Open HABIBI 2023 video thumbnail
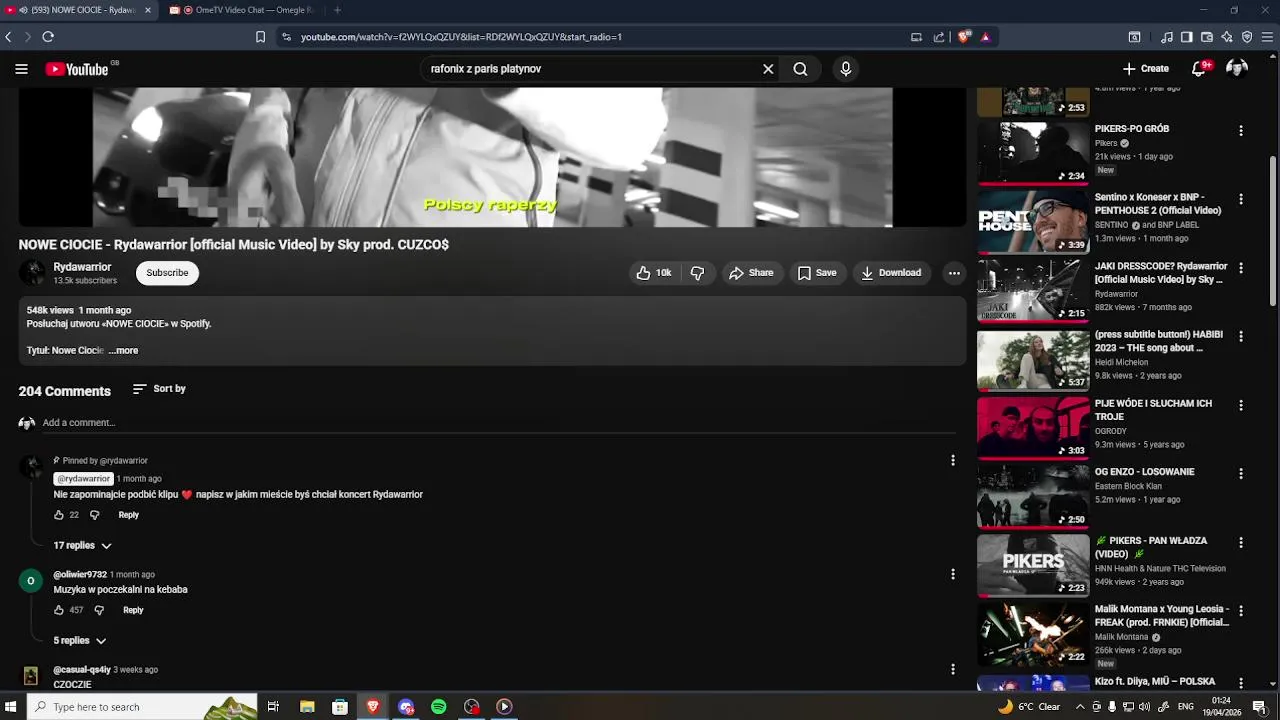 1033,359
